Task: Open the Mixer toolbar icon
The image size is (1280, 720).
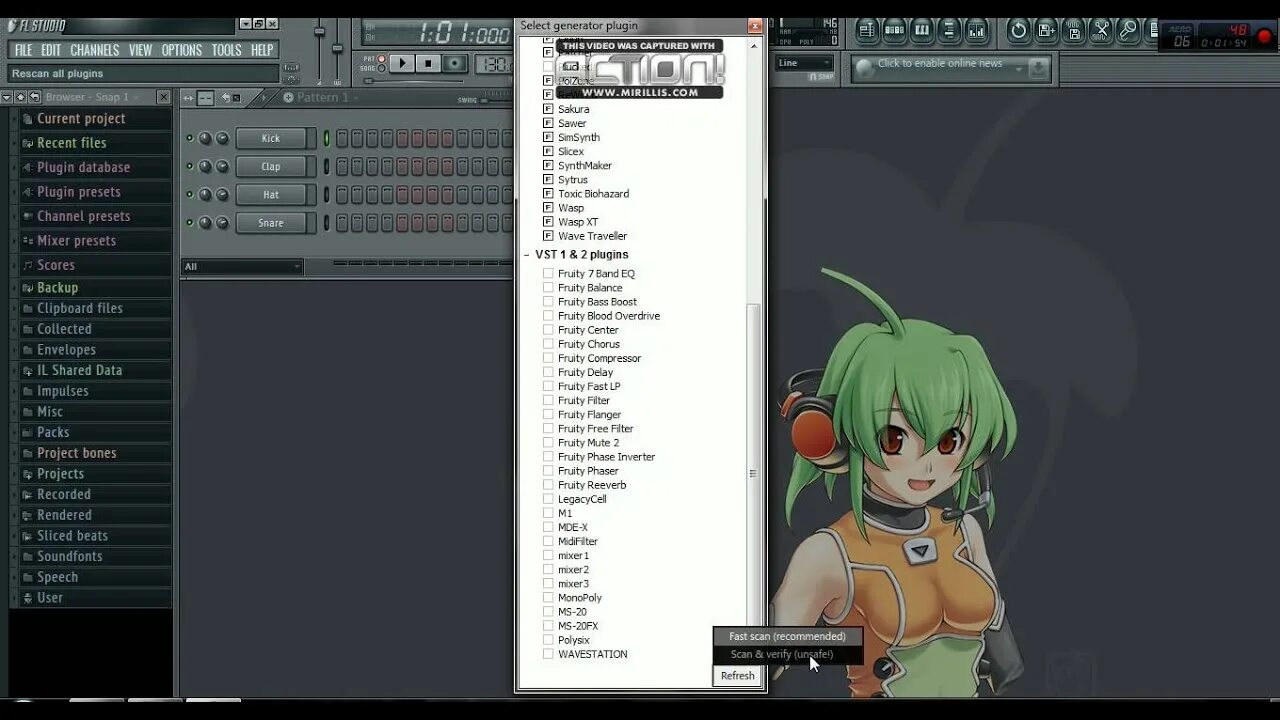Action: point(976,30)
